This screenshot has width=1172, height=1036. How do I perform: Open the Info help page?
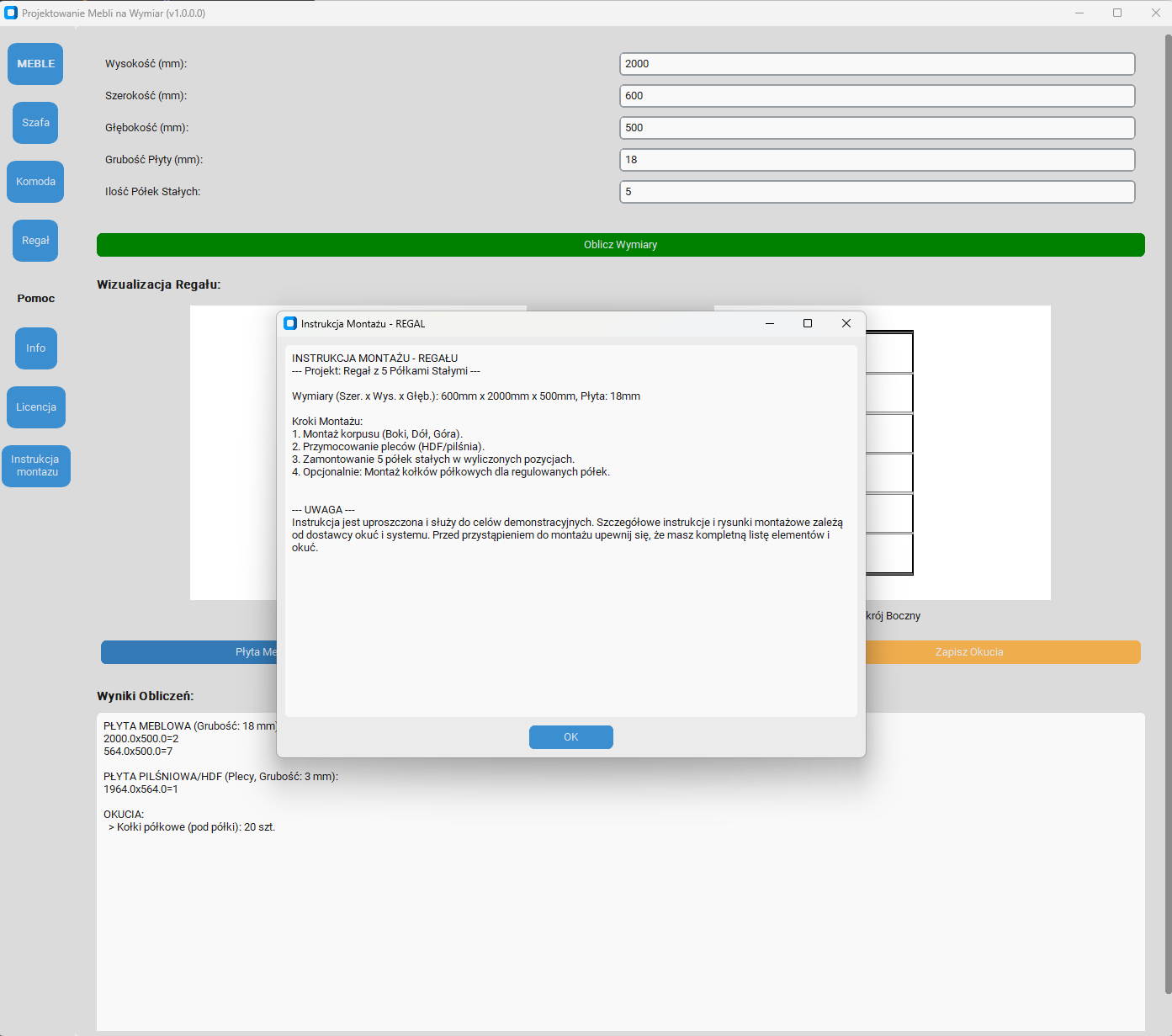35,348
